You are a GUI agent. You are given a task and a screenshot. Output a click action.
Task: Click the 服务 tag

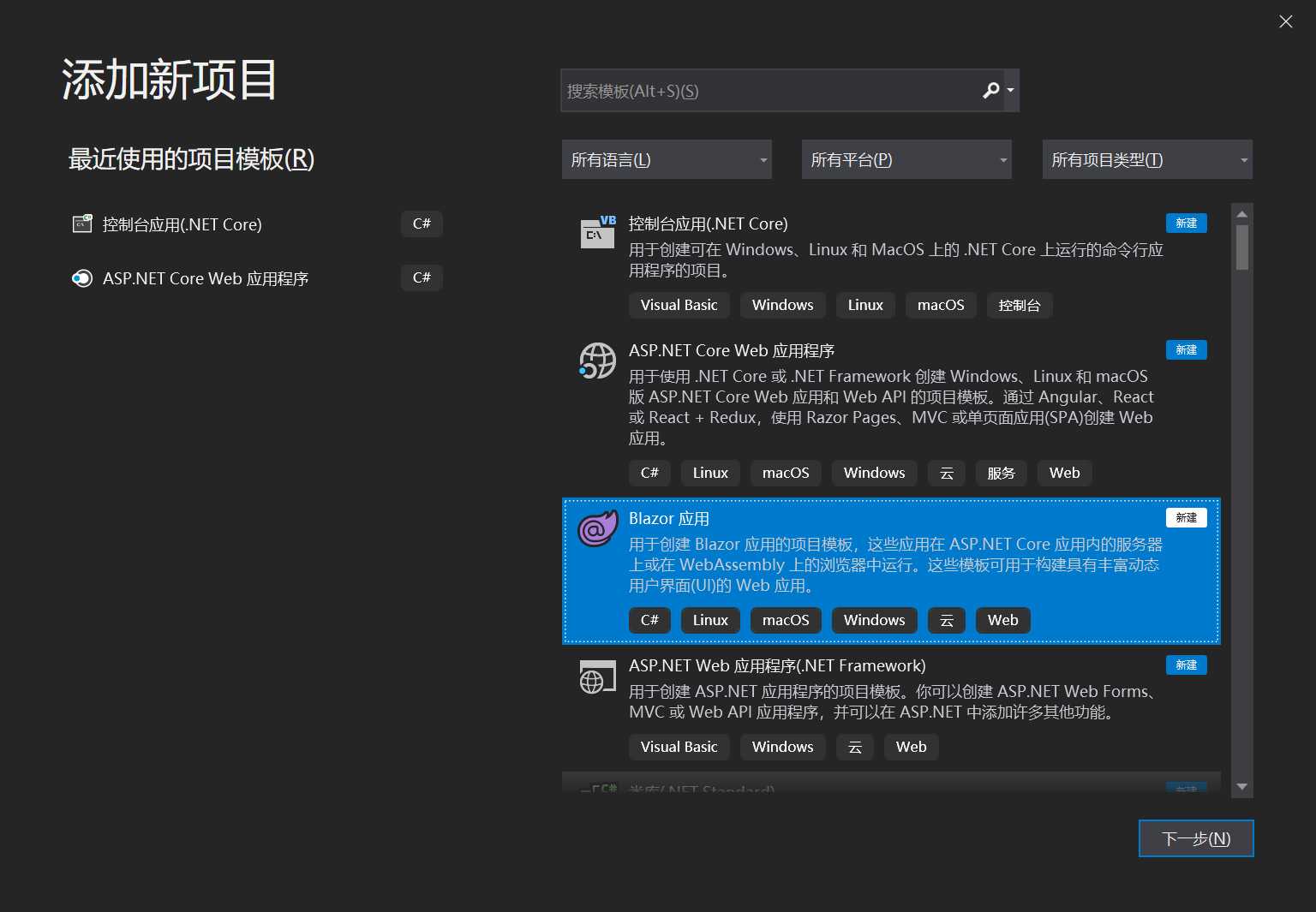(1001, 473)
